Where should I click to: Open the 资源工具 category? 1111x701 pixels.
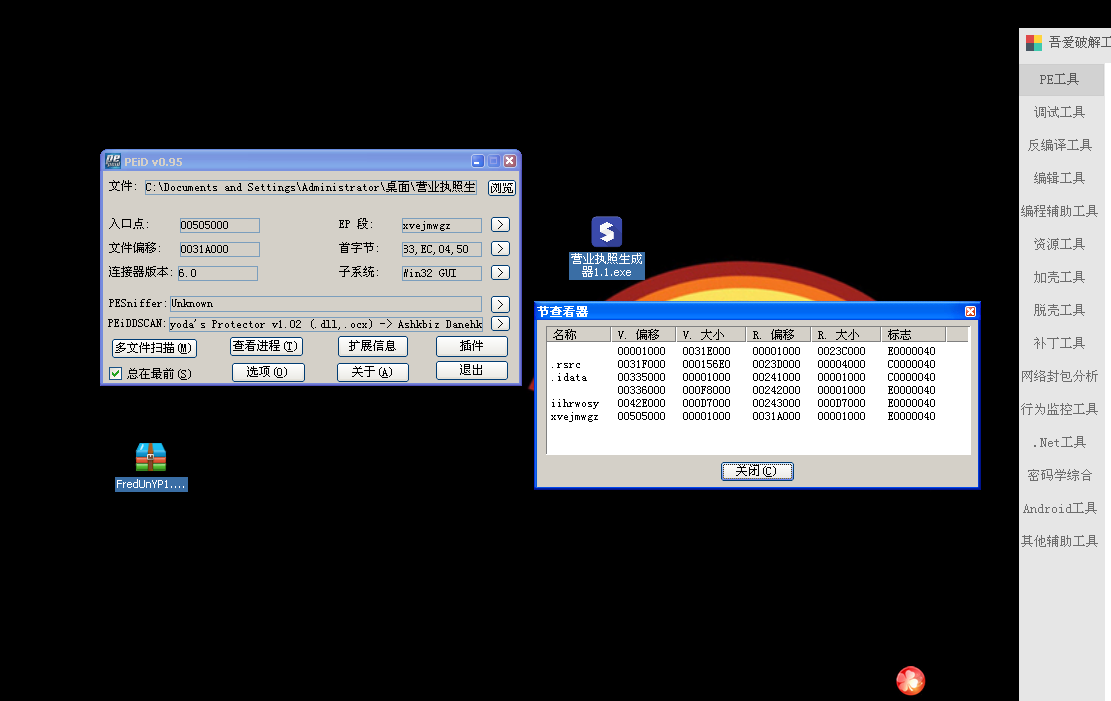click(1060, 245)
